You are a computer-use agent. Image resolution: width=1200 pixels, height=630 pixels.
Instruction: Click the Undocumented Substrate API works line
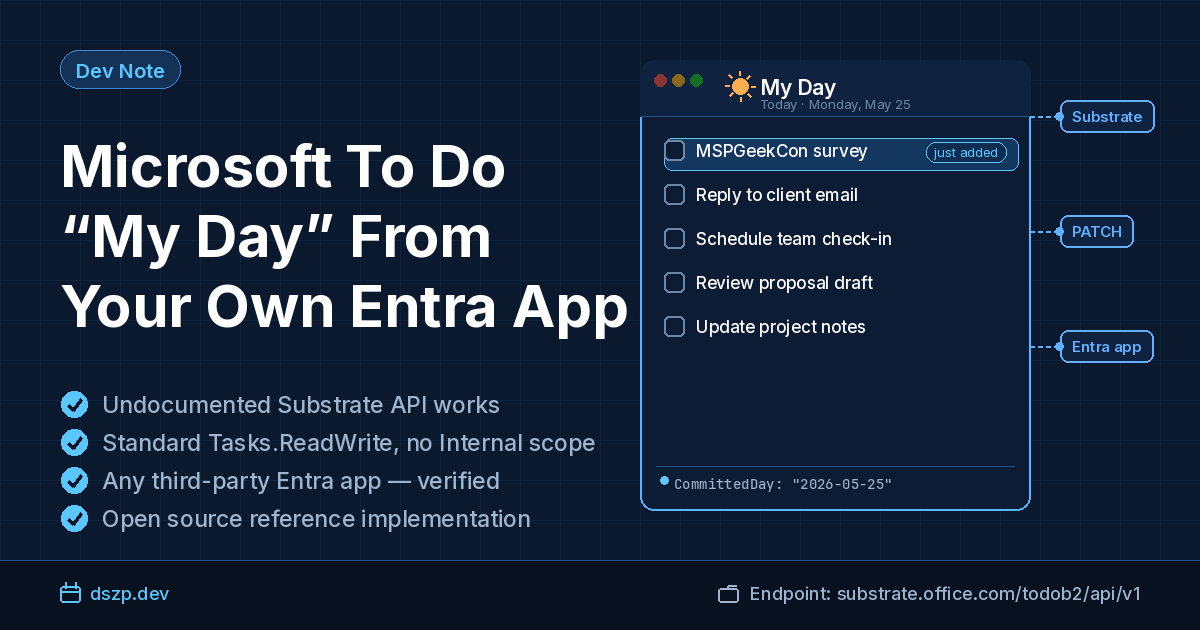pyautogui.click(x=301, y=405)
